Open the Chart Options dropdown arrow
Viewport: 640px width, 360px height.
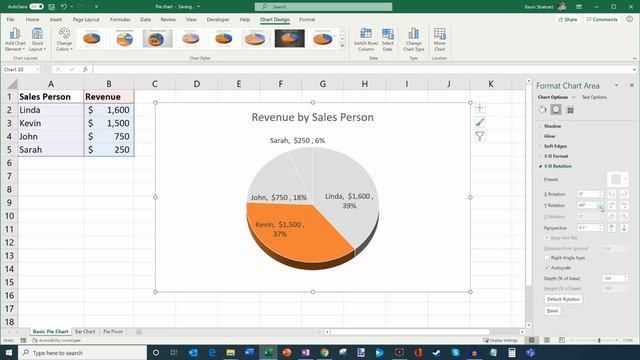click(573, 97)
